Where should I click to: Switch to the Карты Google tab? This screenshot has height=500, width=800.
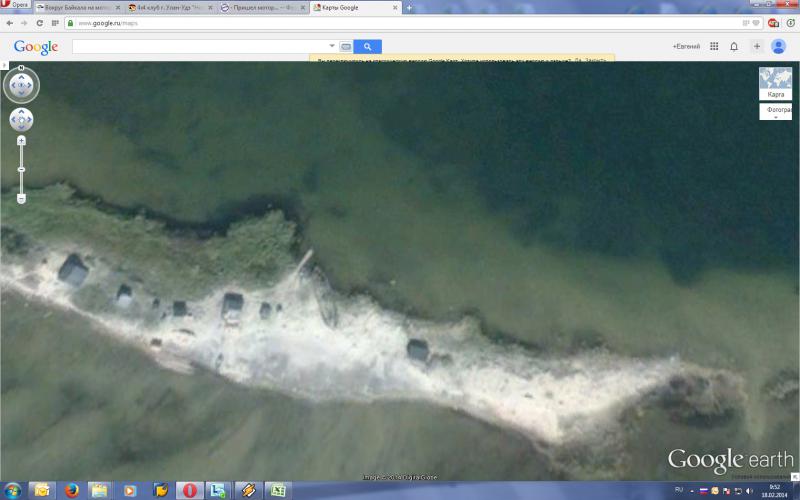(350, 7)
